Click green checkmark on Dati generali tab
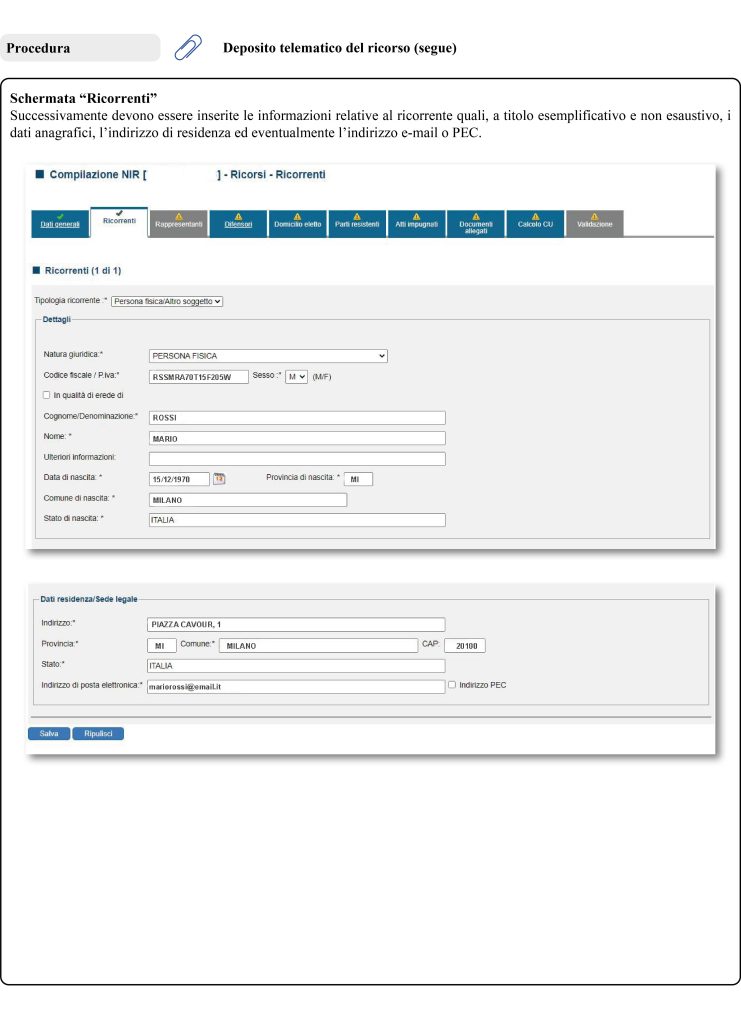Viewport: 741px width, 1024px height. pos(60,215)
